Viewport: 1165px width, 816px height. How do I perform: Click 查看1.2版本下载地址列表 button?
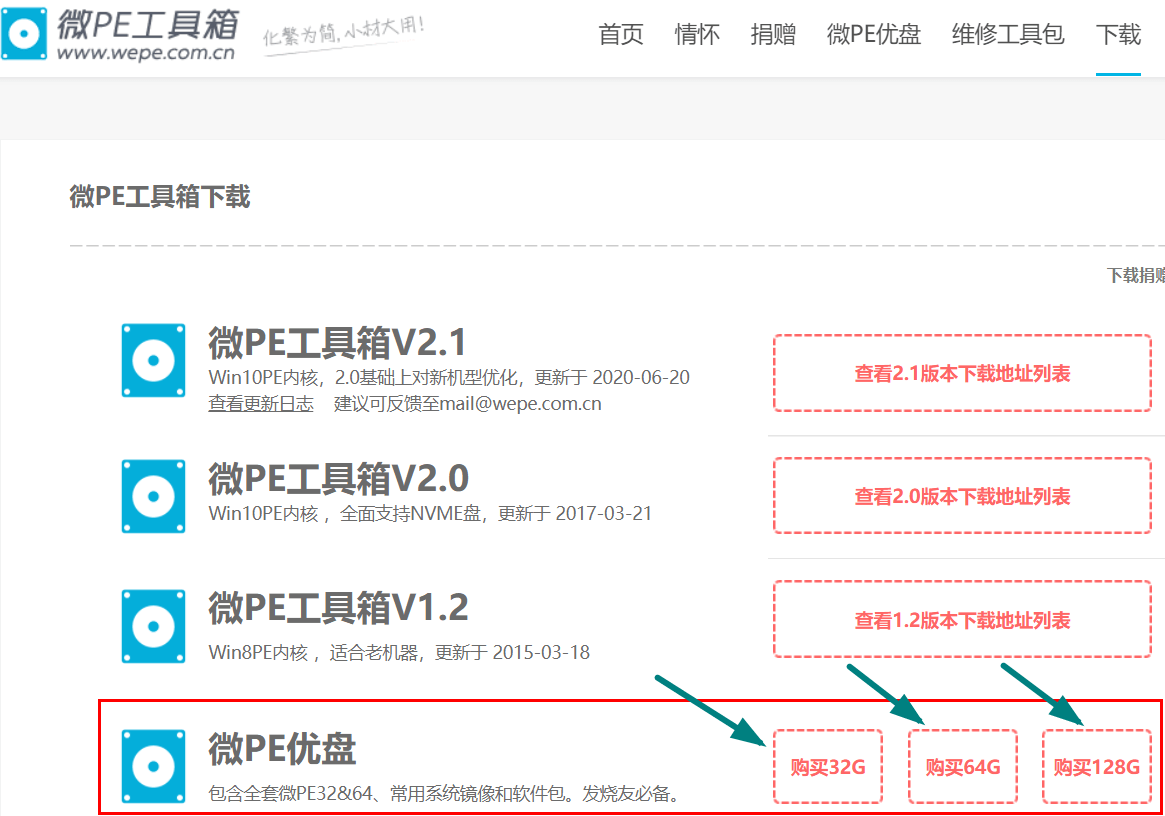click(x=962, y=620)
